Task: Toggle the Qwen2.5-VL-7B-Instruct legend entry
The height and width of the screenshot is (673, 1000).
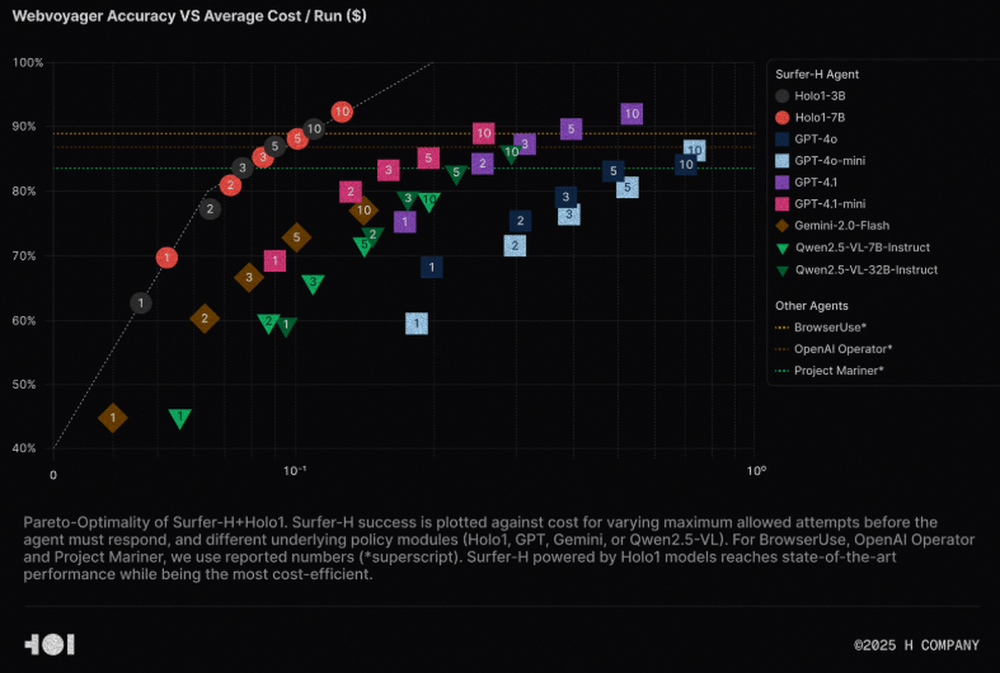Action: point(852,248)
